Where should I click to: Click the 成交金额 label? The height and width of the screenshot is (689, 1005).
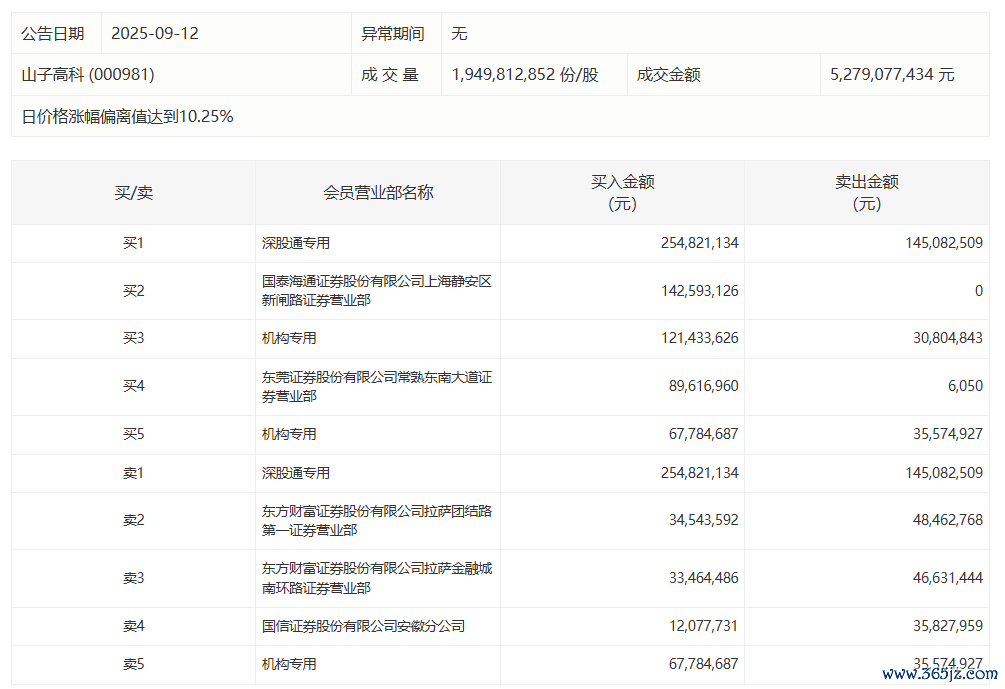coord(669,74)
